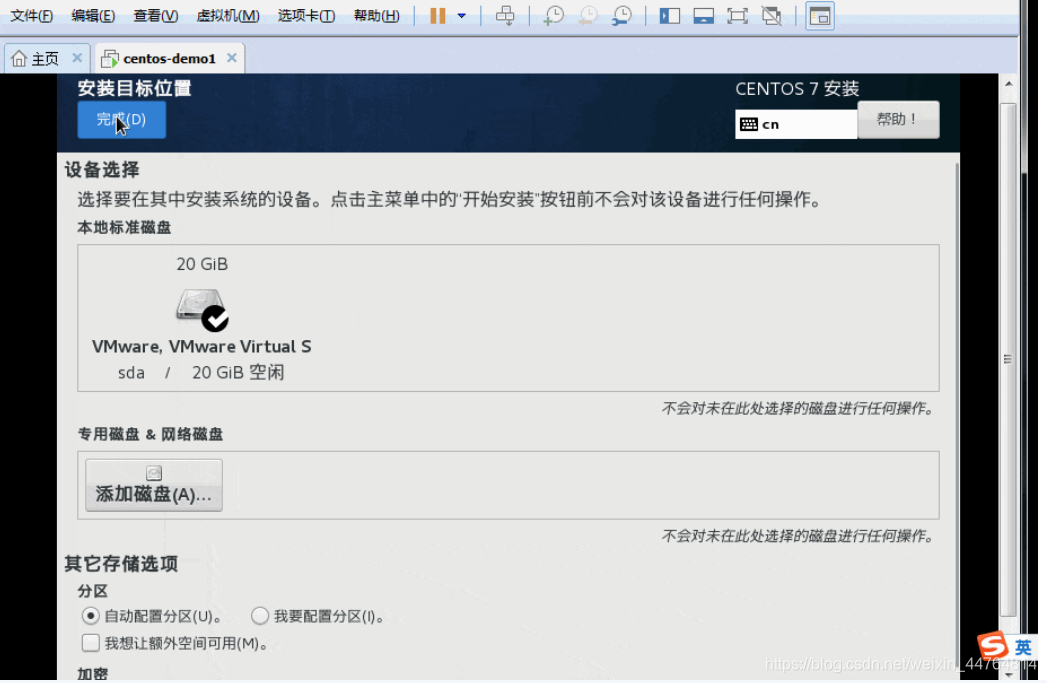The image size is (1047, 683).
Task: Click the console view icon
Action: pos(820,16)
